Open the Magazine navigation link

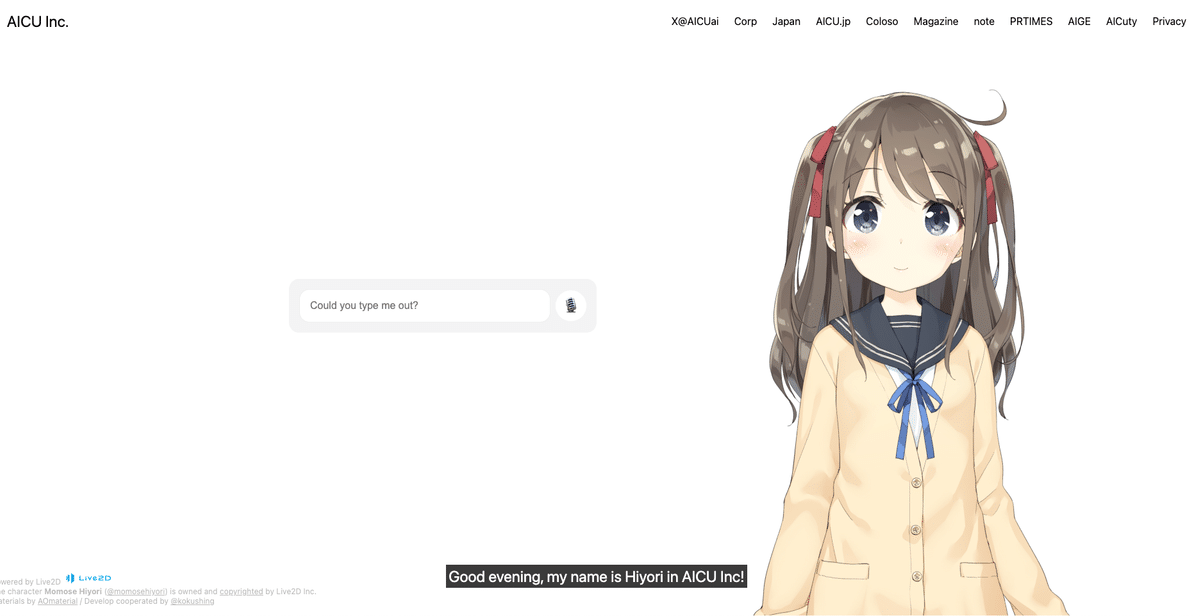pos(935,21)
